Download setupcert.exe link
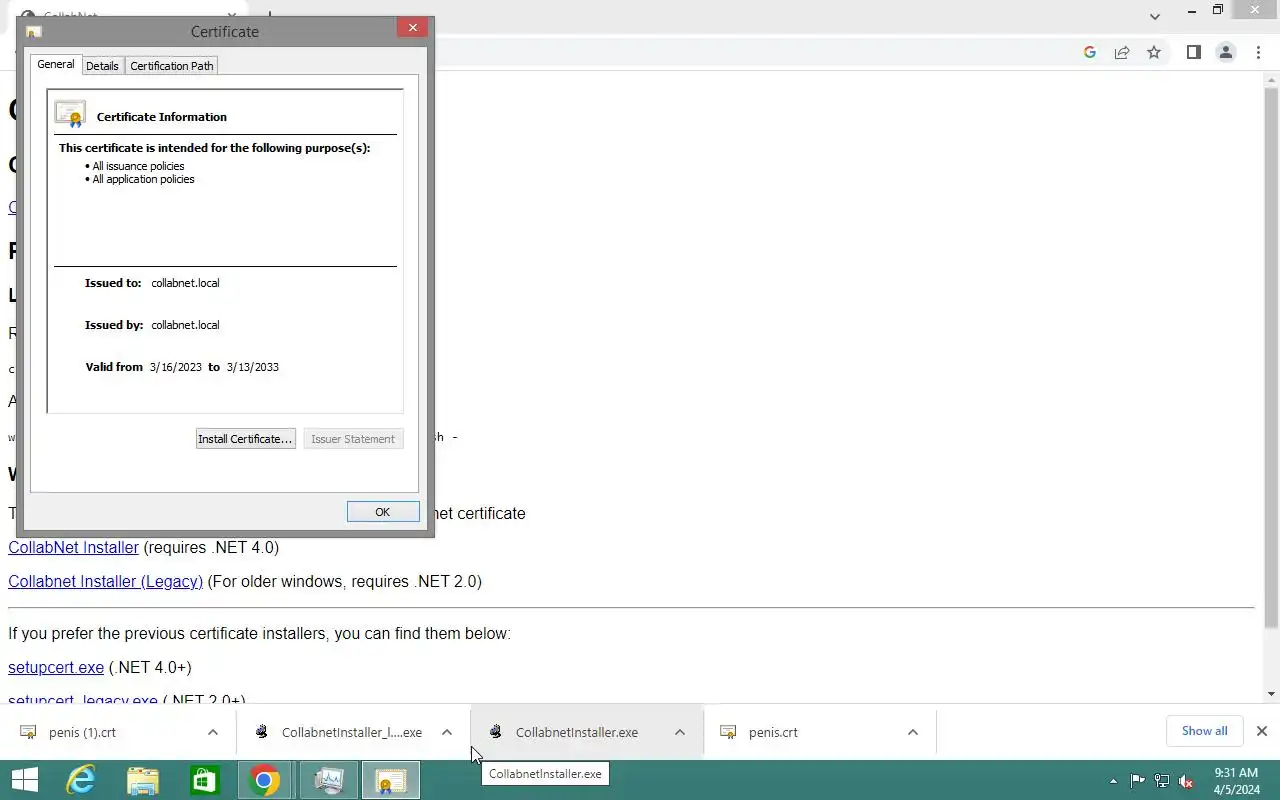Image resolution: width=1280 pixels, height=800 pixels. (x=56, y=668)
